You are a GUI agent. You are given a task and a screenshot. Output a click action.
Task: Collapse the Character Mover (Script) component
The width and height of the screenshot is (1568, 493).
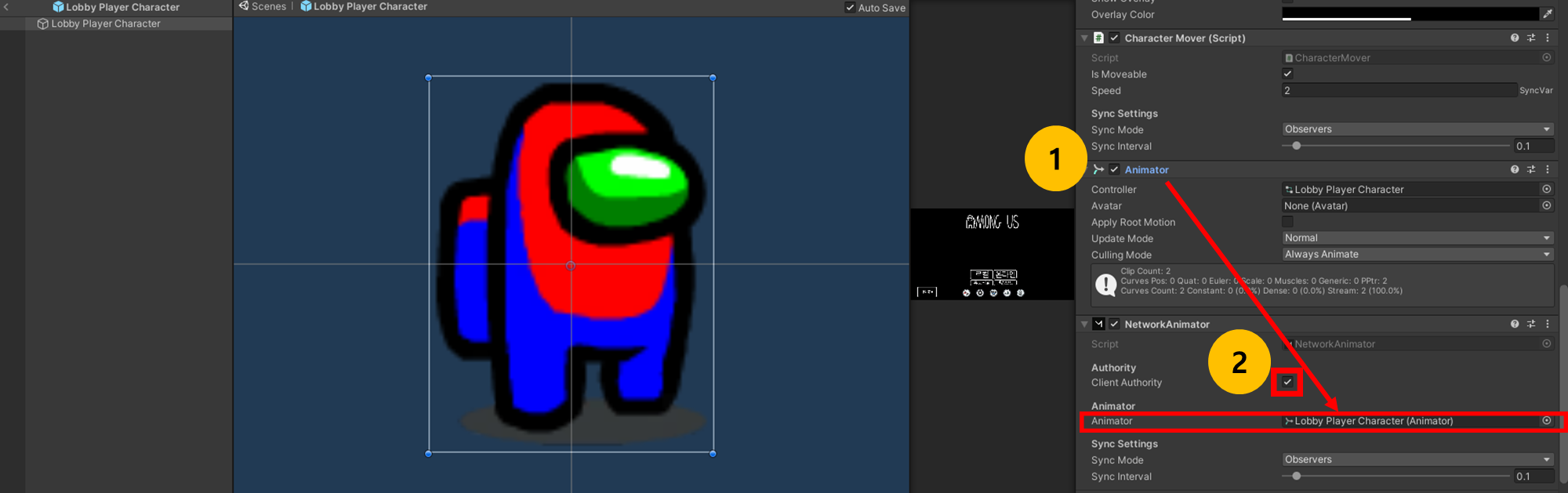(1084, 38)
